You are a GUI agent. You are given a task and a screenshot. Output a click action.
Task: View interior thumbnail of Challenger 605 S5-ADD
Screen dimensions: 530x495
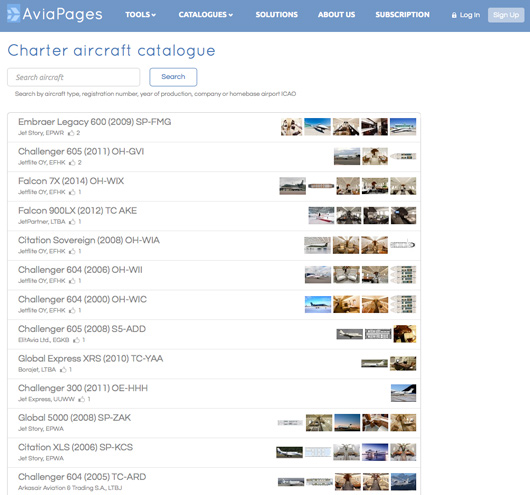pyautogui.click(x=405, y=334)
